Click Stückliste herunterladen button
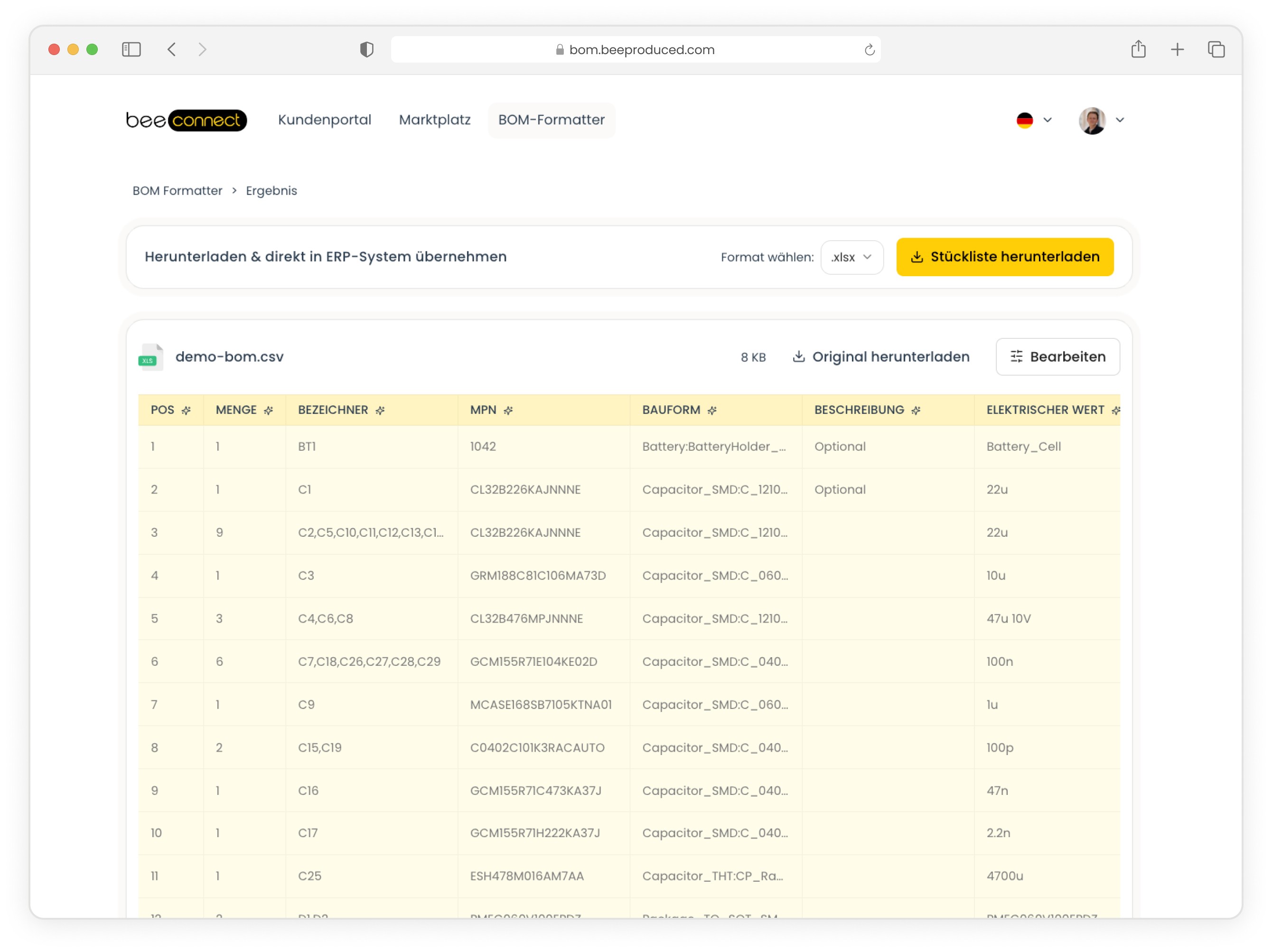 pos(1005,257)
